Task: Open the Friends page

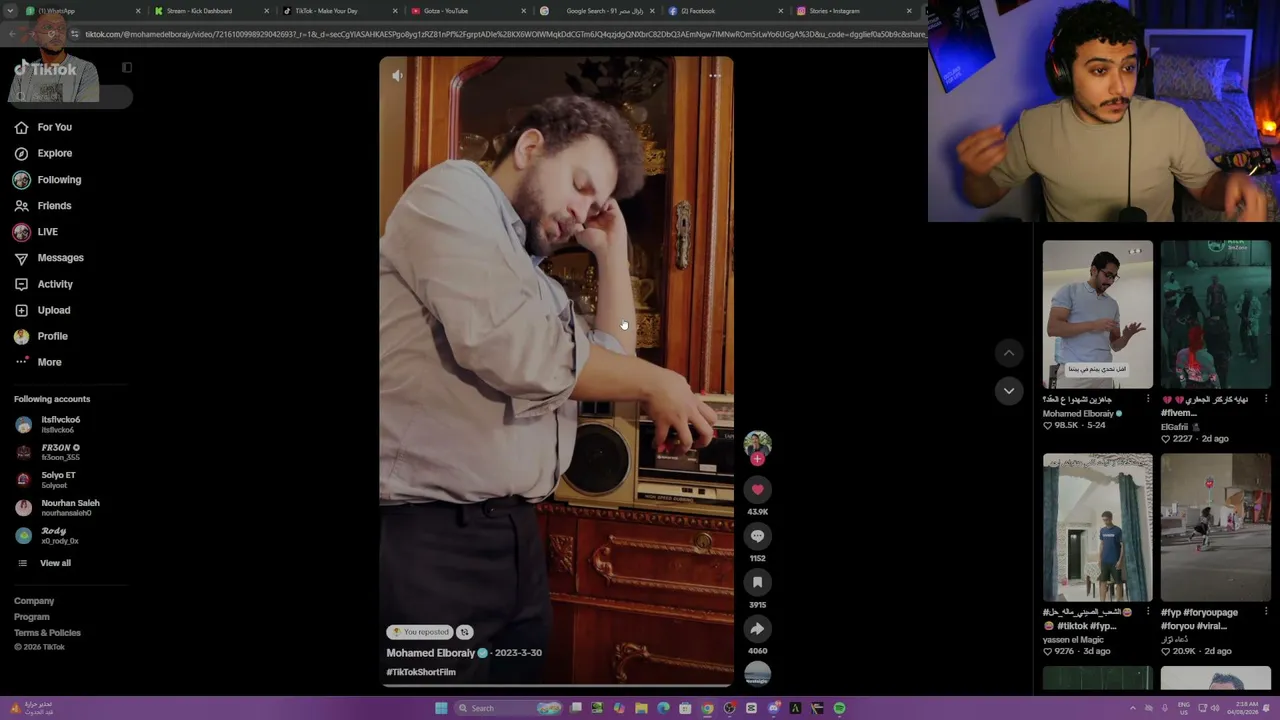Action: pyautogui.click(x=43, y=206)
